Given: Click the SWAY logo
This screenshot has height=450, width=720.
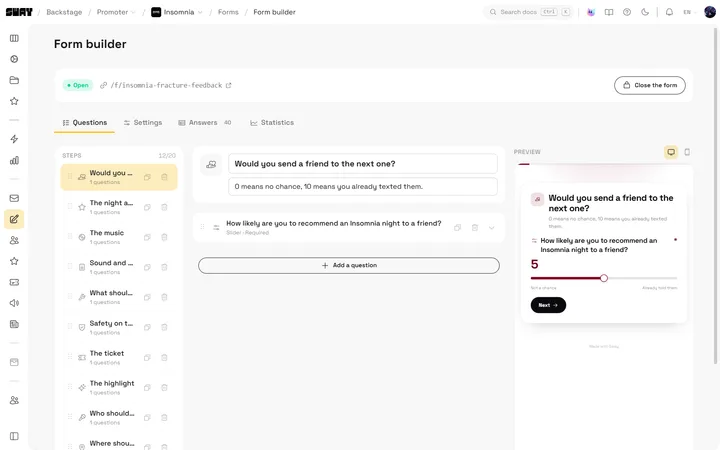Looking at the screenshot, I should [x=19, y=12].
